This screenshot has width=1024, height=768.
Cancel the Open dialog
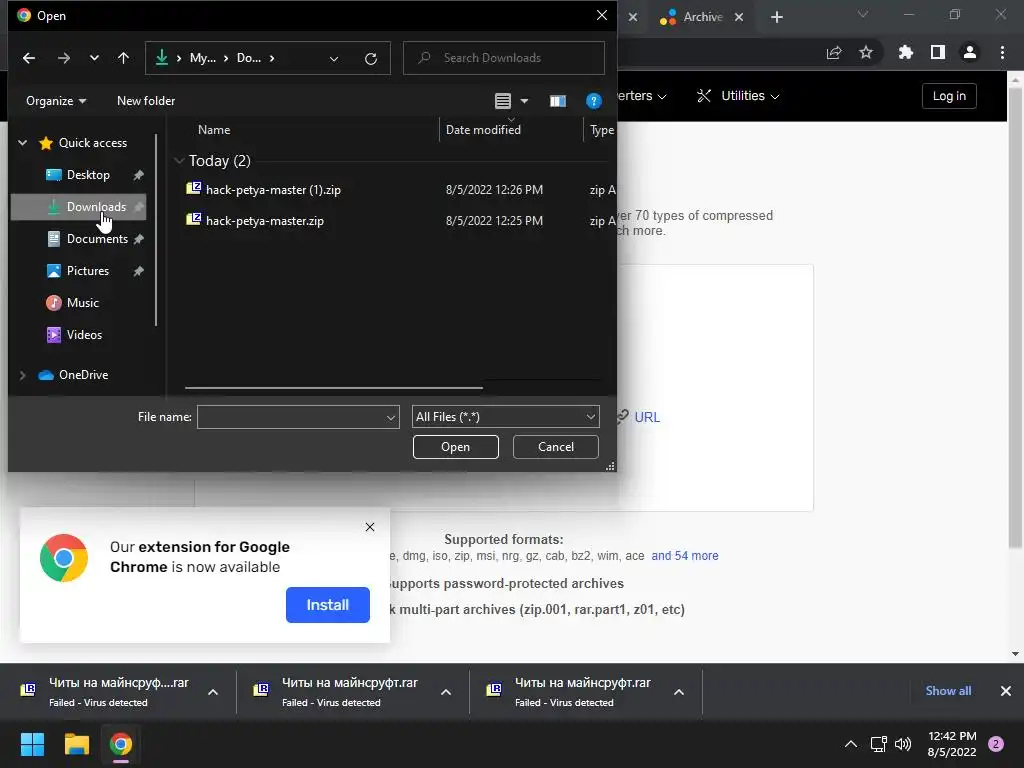[x=556, y=447]
